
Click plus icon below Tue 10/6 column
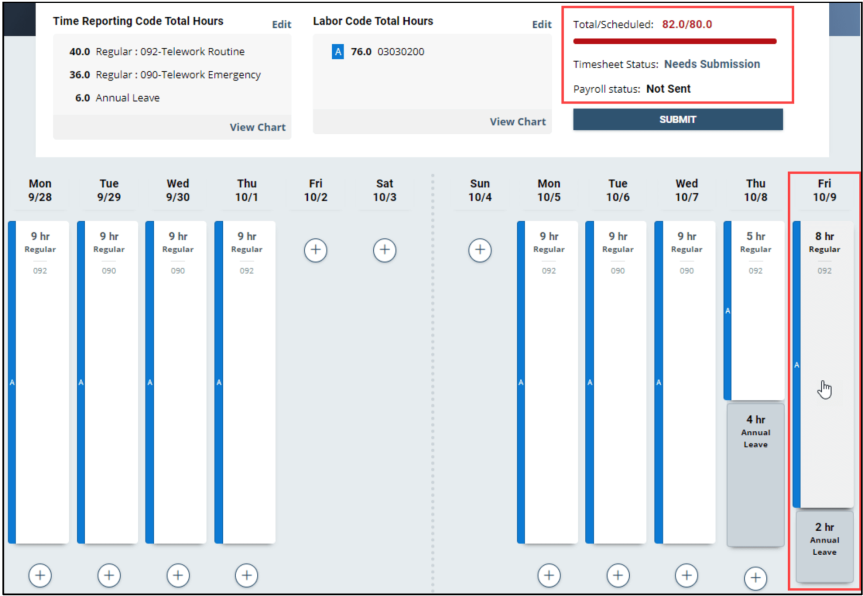(618, 575)
